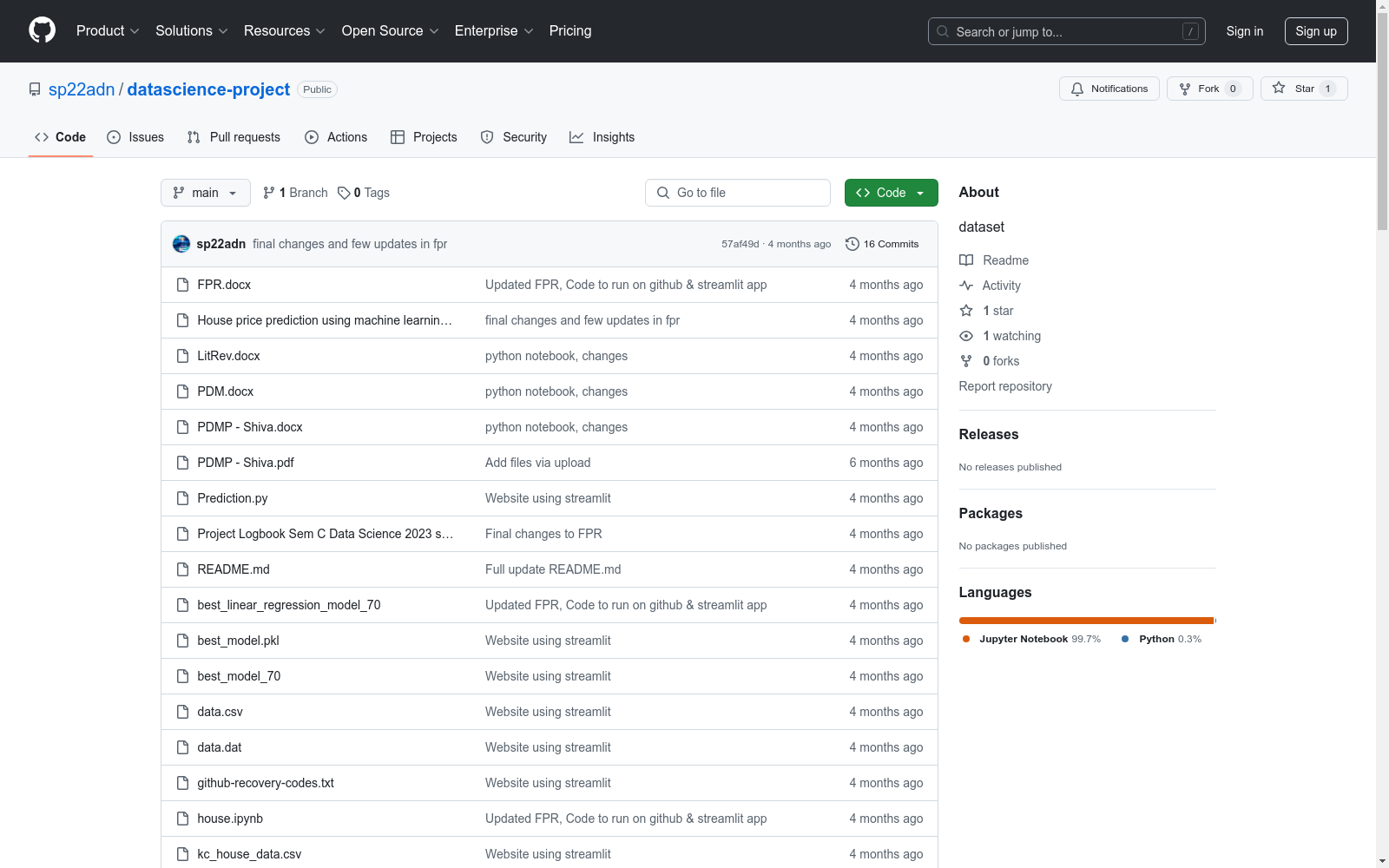Open the green Code dropdown
1389x868 pixels.
pos(892,193)
